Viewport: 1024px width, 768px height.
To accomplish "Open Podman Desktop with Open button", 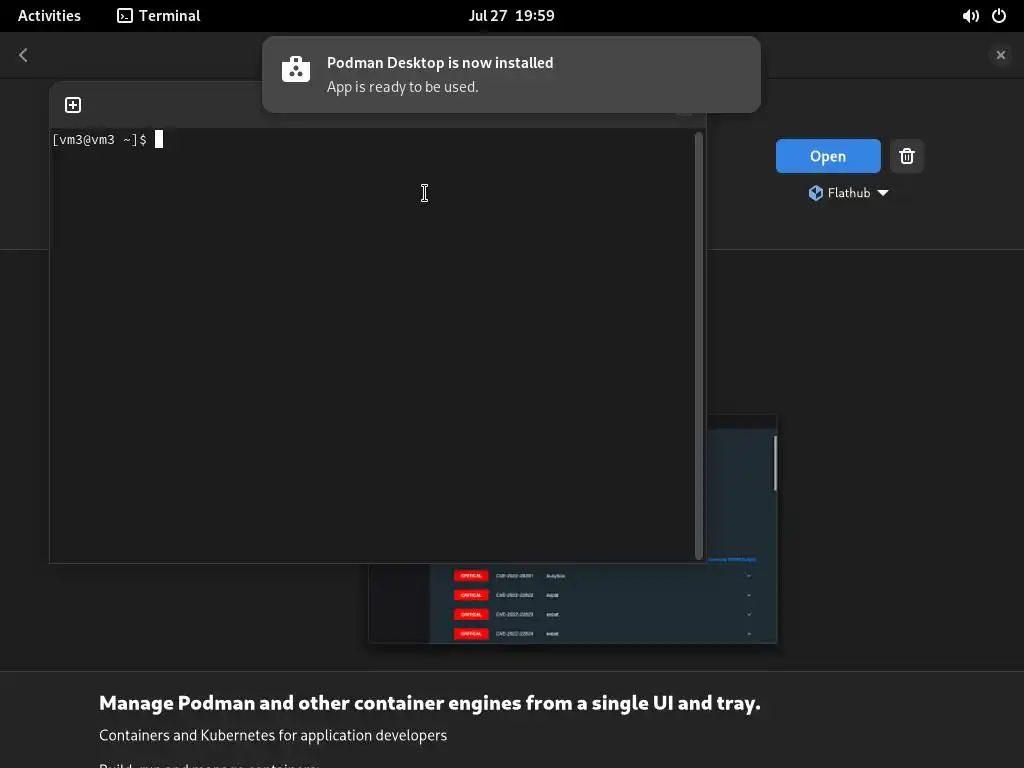I will (828, 156).
